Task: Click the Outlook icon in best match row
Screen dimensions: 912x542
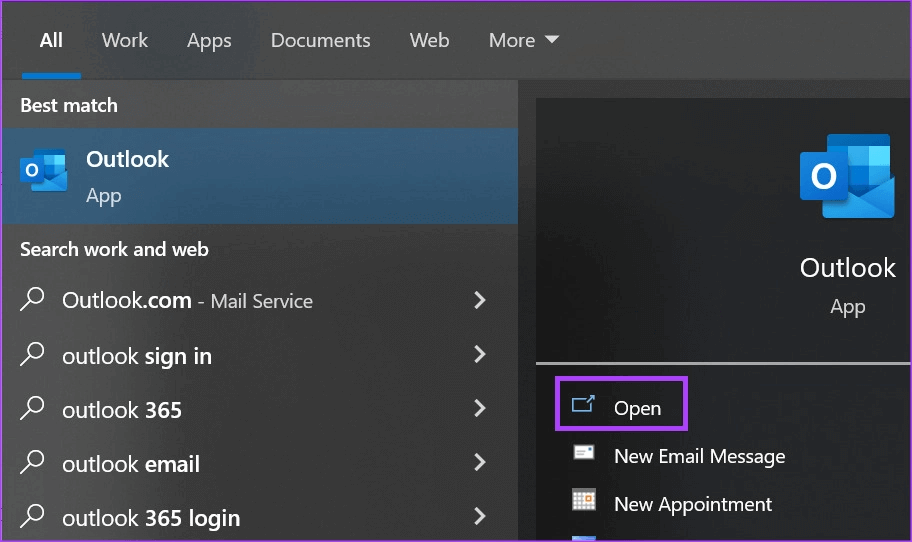Action: 44,170
